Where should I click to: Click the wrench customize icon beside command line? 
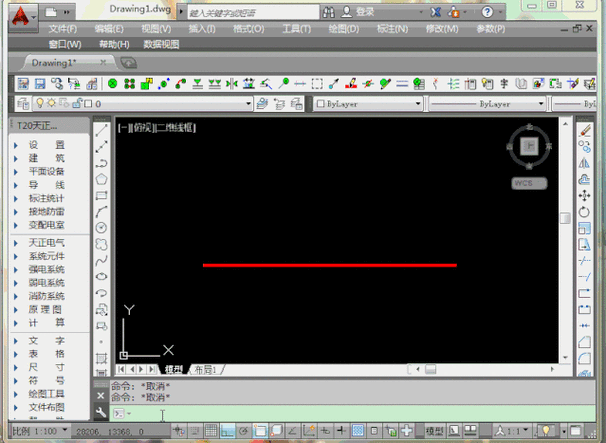(101, 413)
